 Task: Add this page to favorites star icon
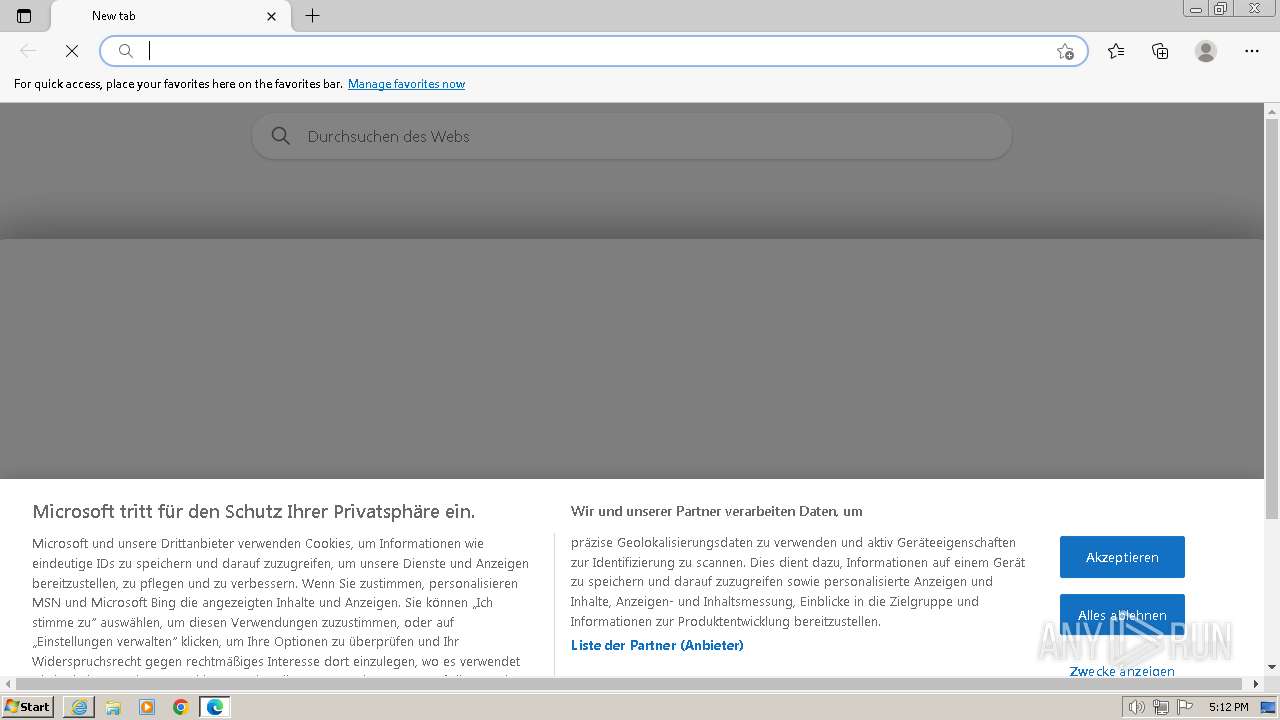(x=1065, y=51)
